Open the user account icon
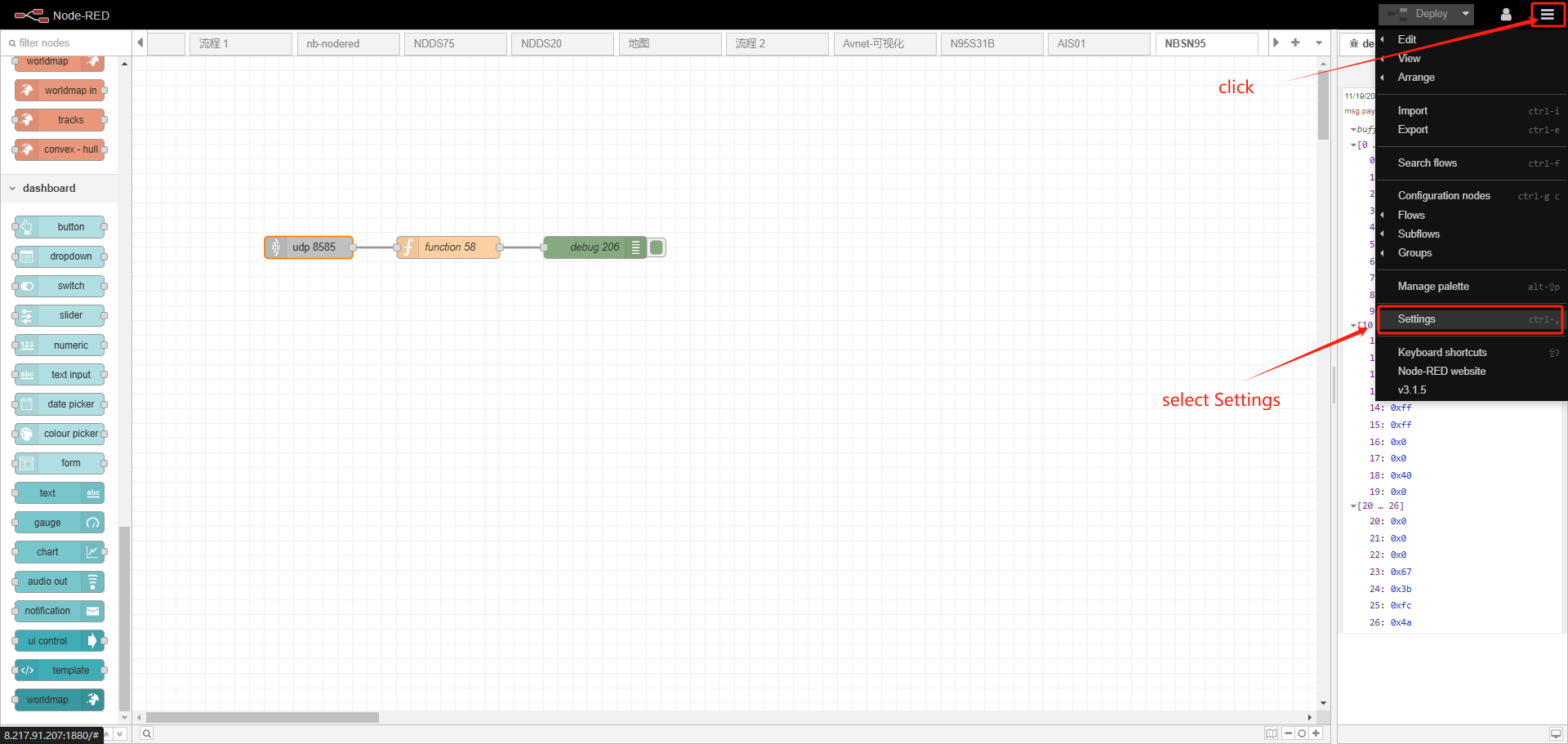This screenshot has height=744, width=1568. [1506, 14]
